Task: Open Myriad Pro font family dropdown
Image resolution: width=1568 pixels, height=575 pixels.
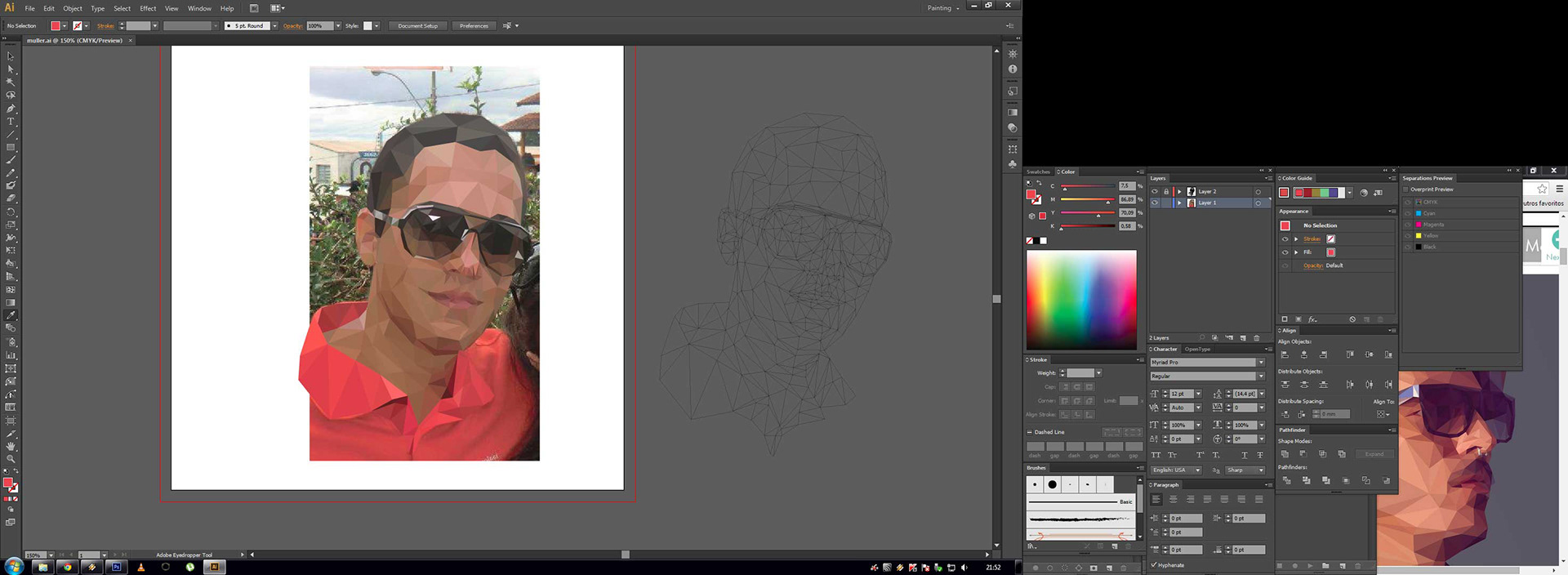Action: point(1261,362)
